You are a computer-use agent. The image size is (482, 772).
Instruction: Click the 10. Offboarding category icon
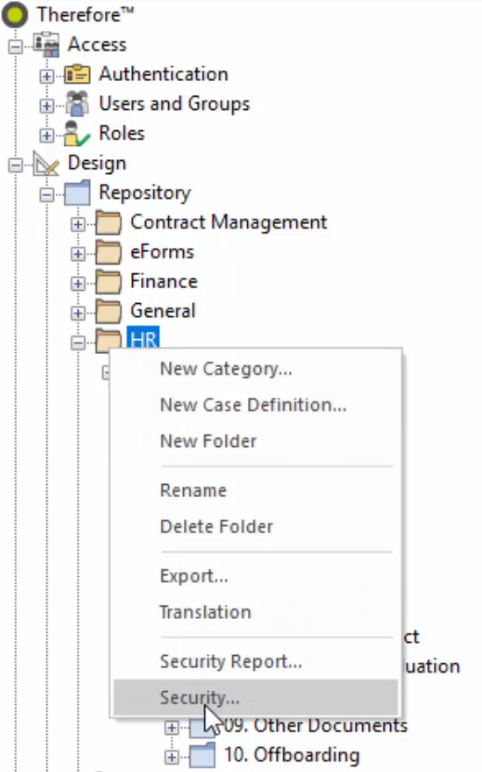202,755
